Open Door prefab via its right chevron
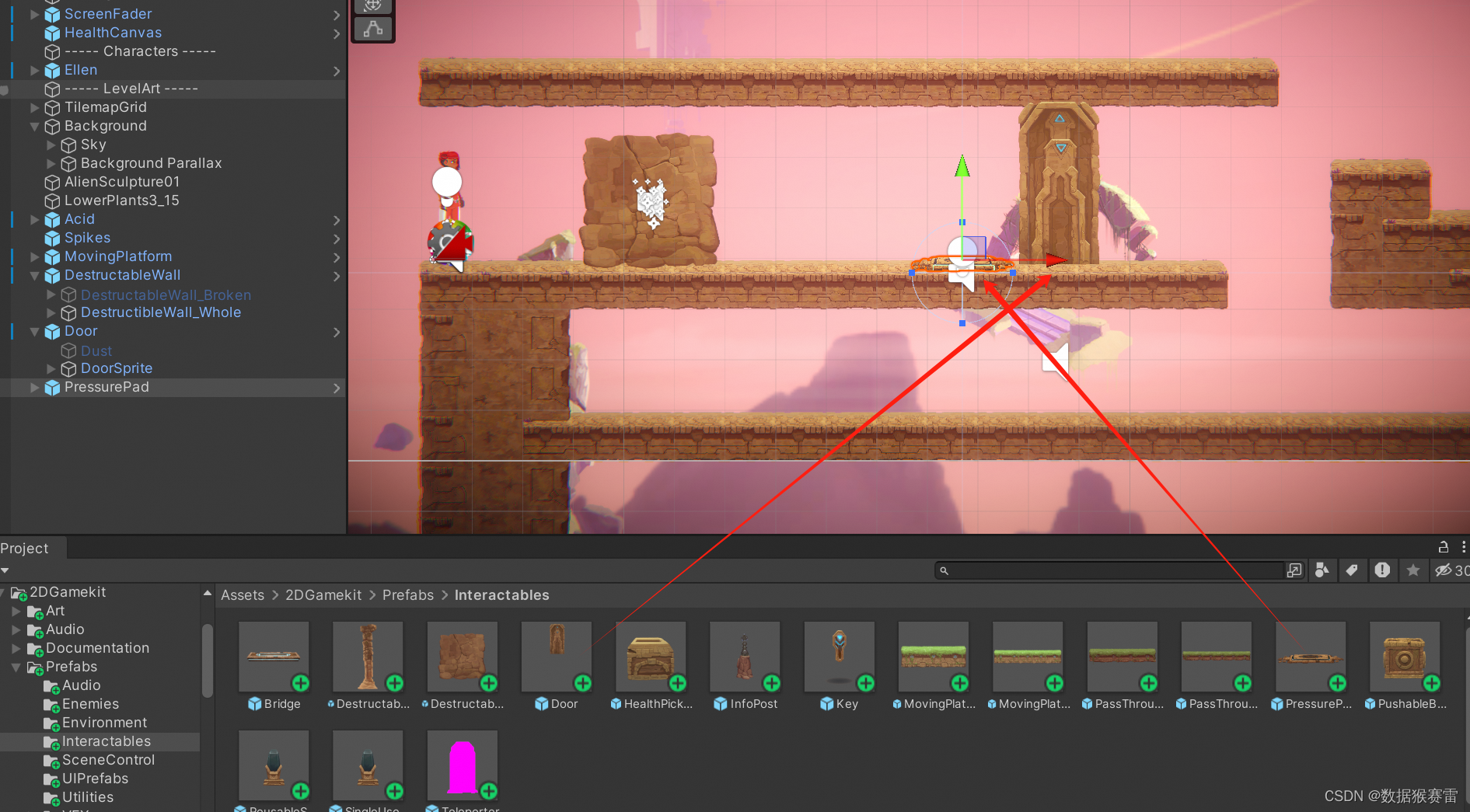 [x=337, y=332]
